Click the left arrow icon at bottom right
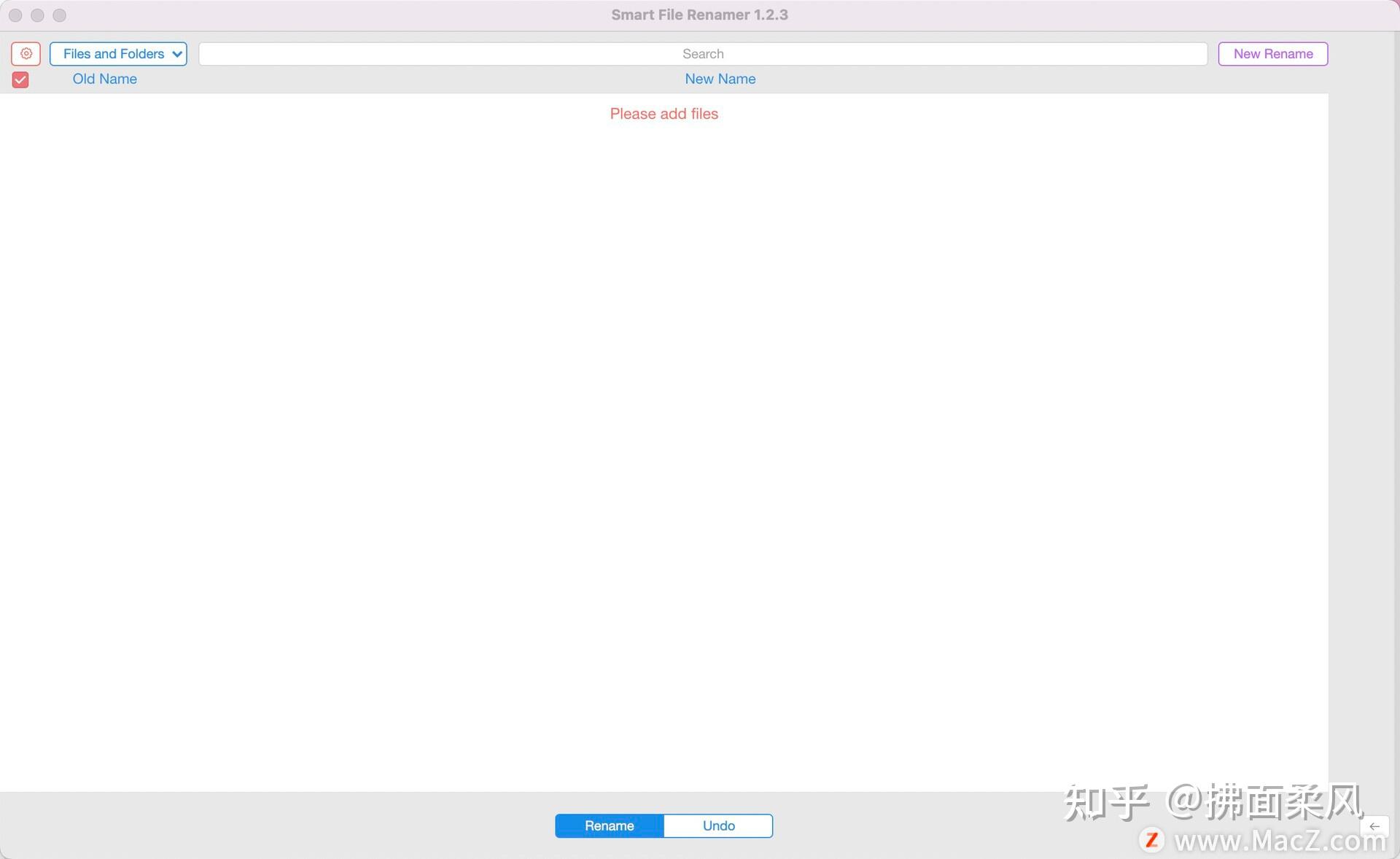Image resolution: width=1400 pixels, height=859 pixels. [x=1374, y=826]
